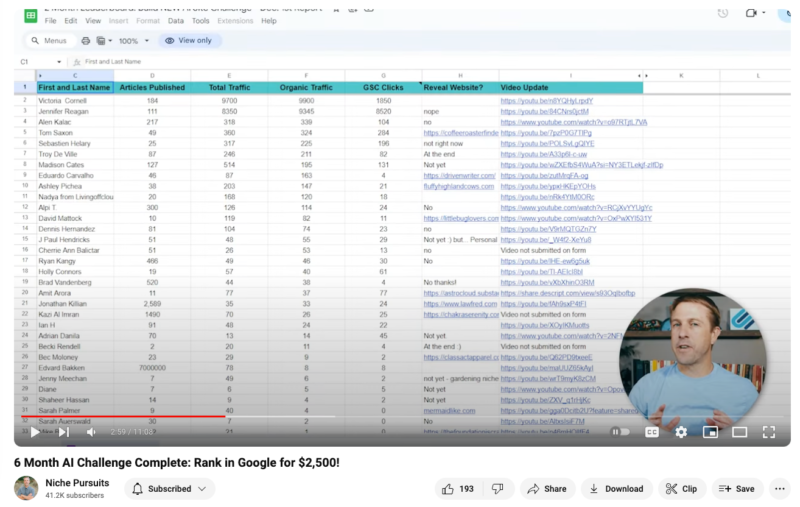The height and width of the screenshot is (507, 800).
Task: Skip to the next video
Action: [x=62, y=432]
